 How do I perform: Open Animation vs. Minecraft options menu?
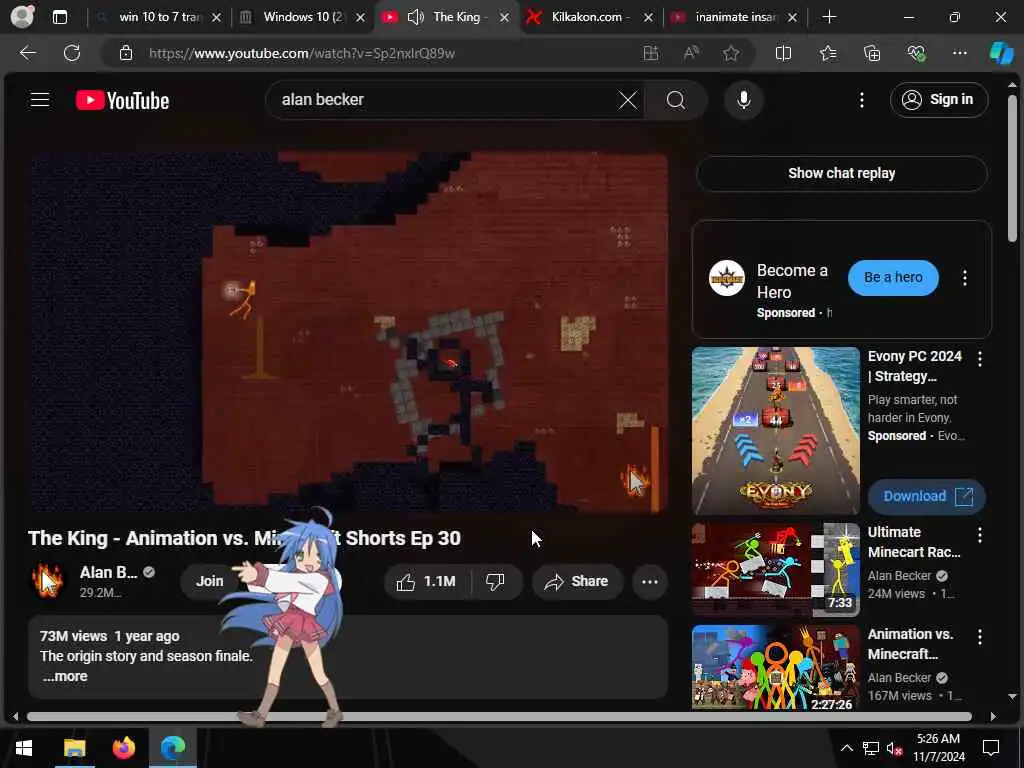[979, 637]
